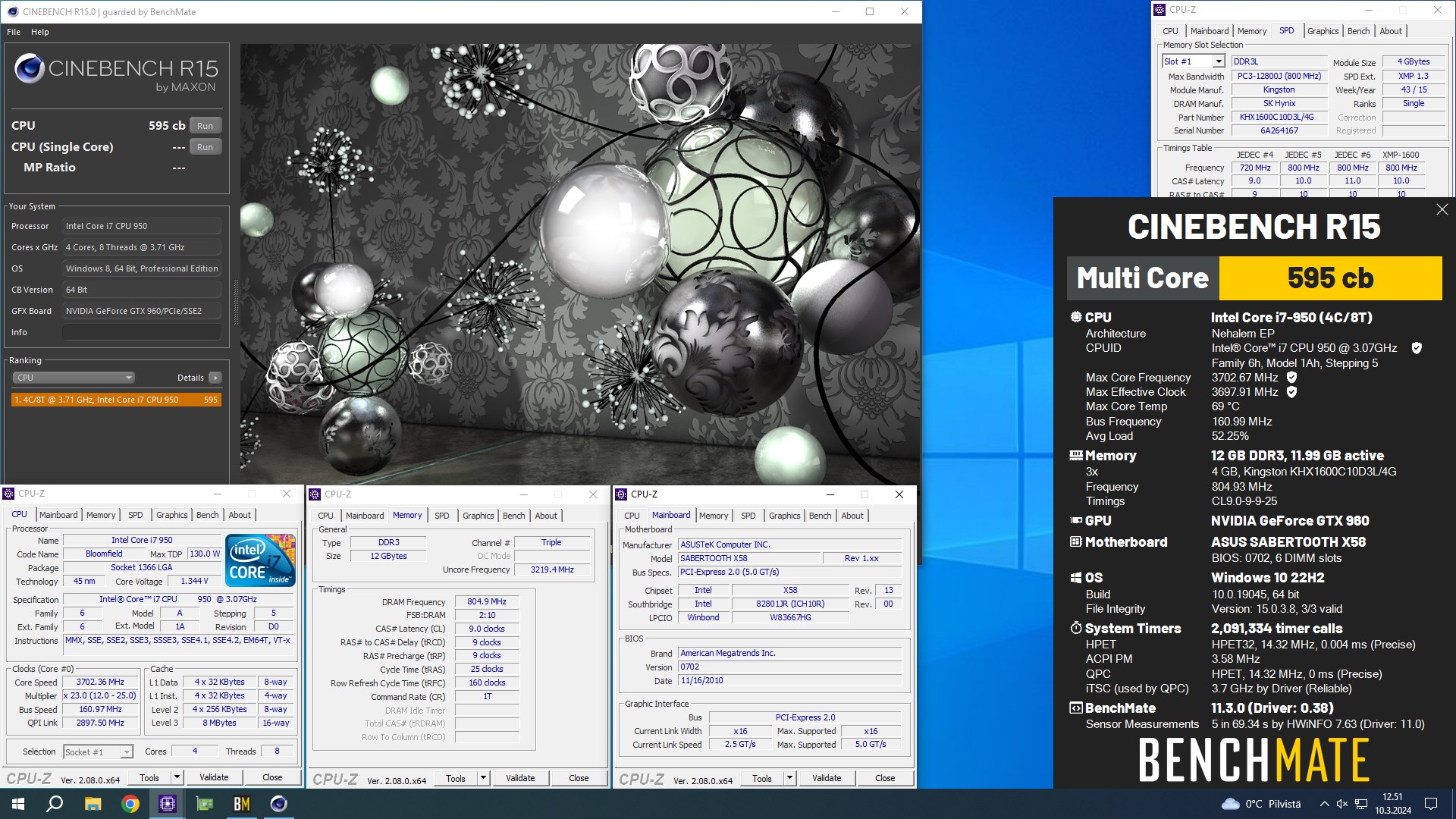Click the rendered Cinebench scene image
The height and width of the screenshot is (819, 1456).
(580, 263)
